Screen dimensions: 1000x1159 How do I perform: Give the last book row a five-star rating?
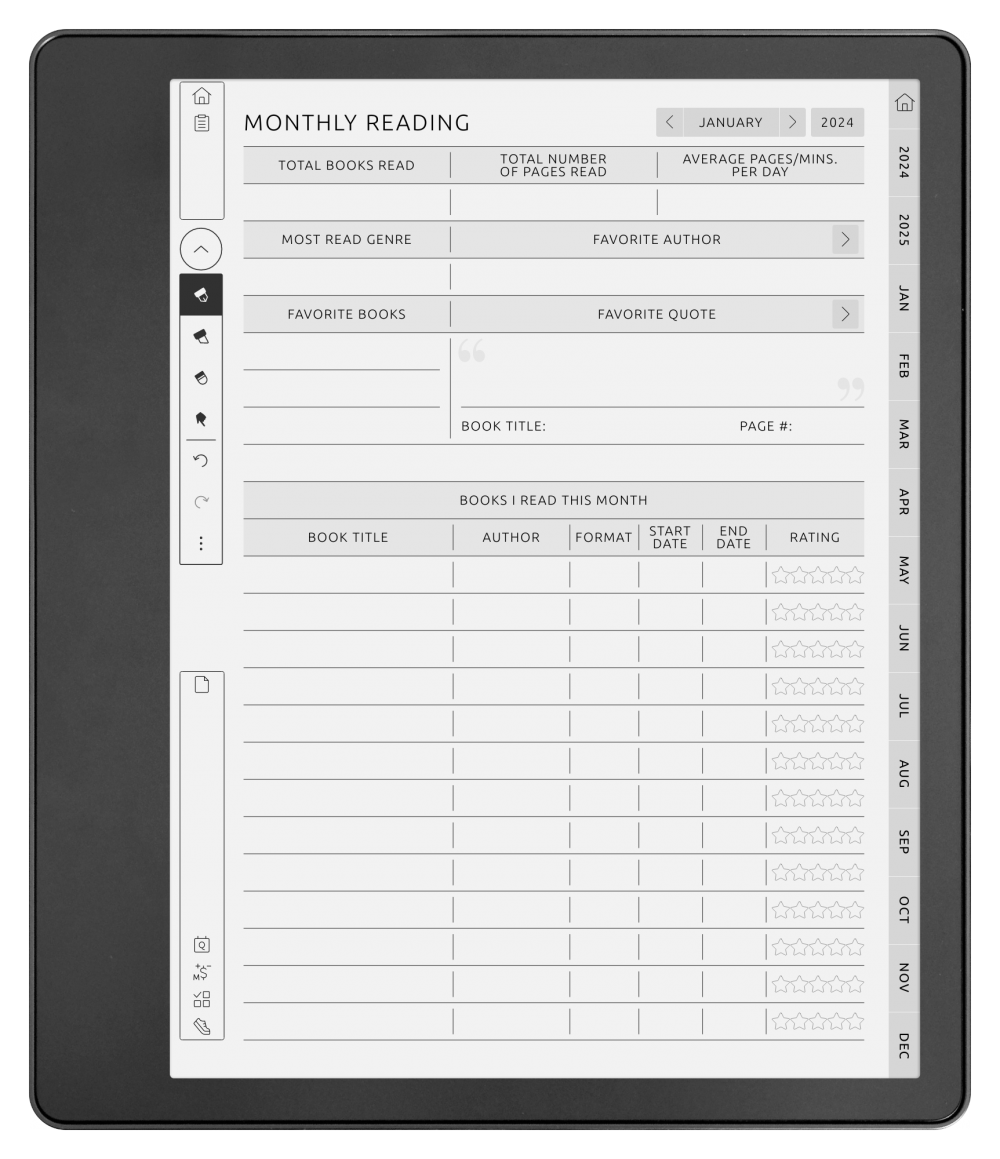point(858,1022)
